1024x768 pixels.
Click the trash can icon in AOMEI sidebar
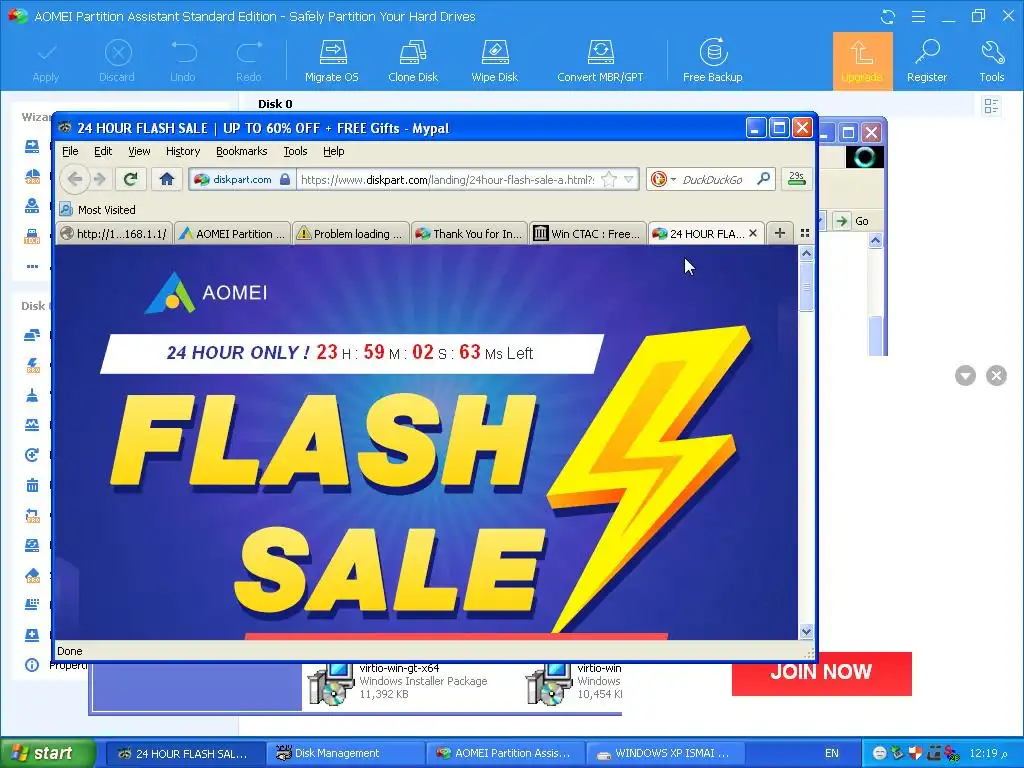(x=32, y=485)
